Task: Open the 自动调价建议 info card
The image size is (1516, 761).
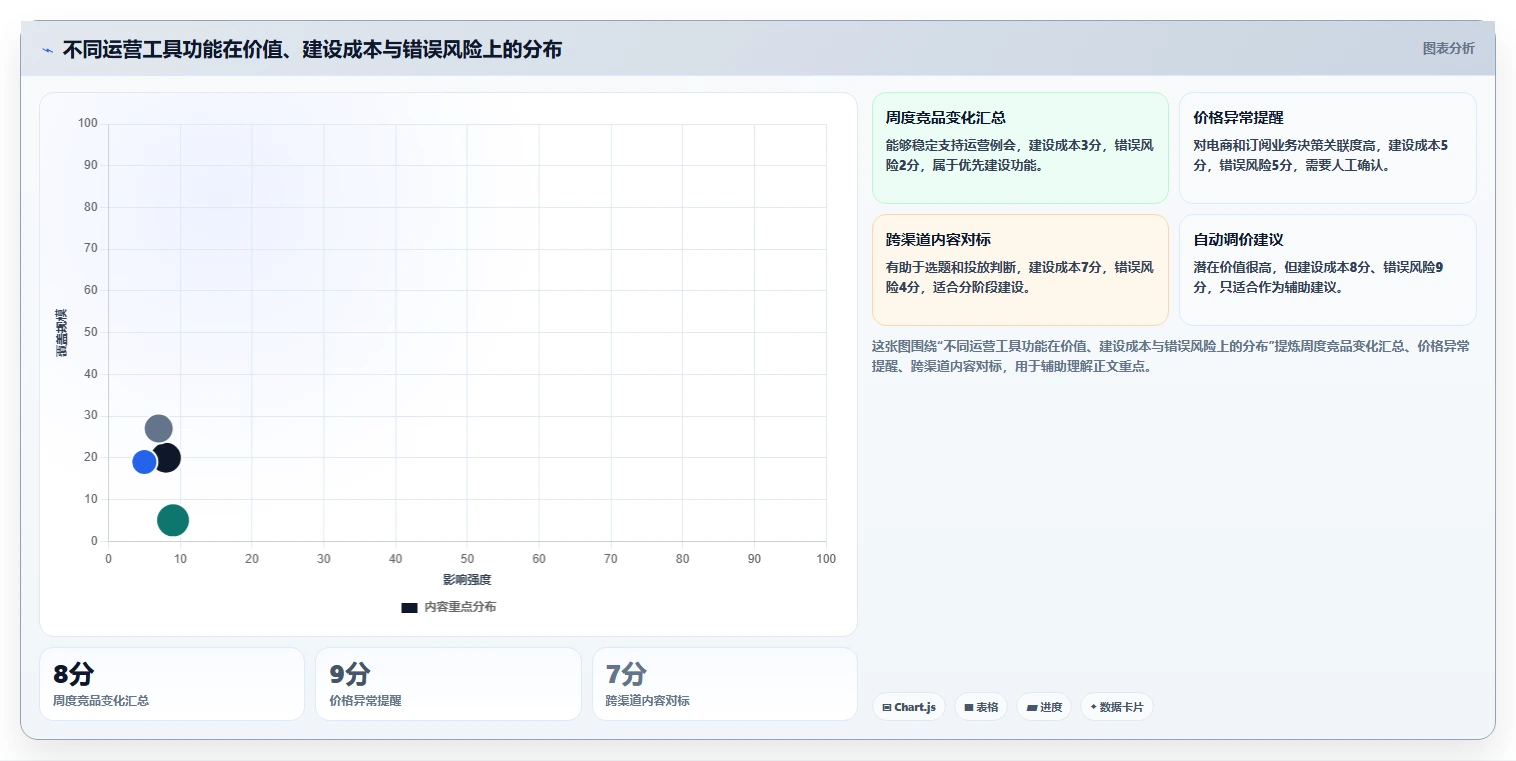Action: tap(1328, 270)
